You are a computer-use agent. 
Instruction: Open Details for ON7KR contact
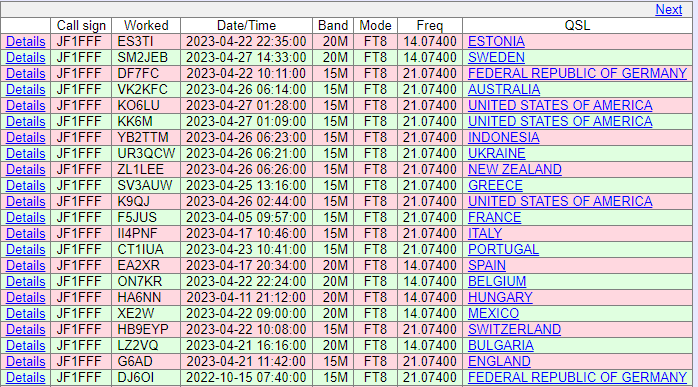point(25,282)
